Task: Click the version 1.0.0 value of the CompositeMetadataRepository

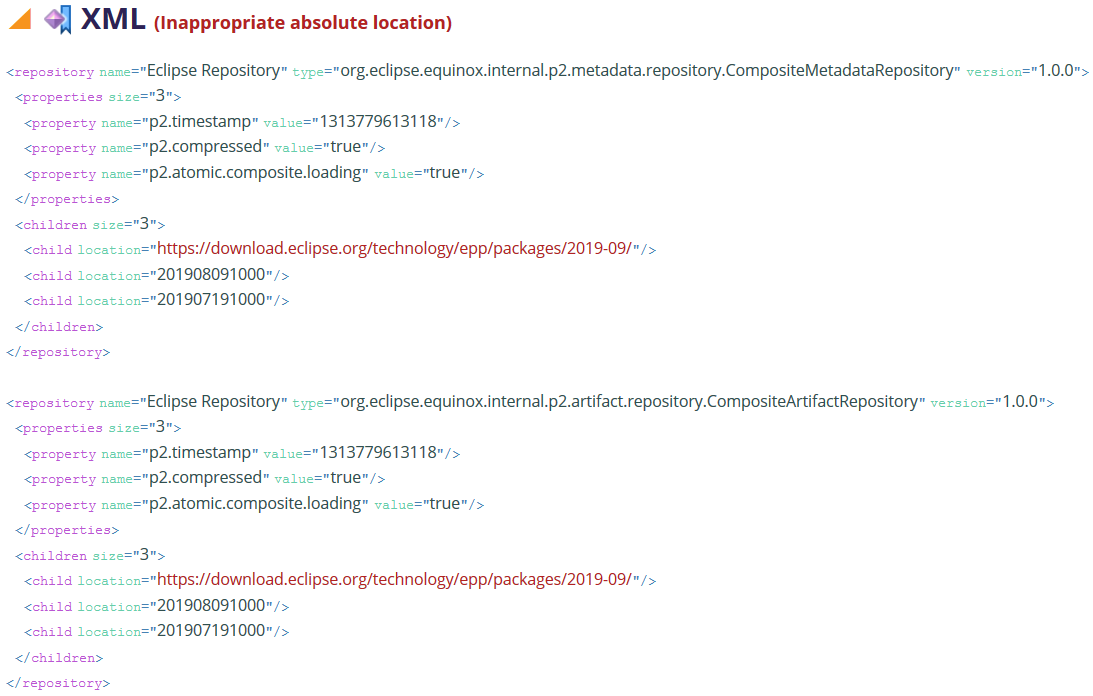Action: point(1056,71)
